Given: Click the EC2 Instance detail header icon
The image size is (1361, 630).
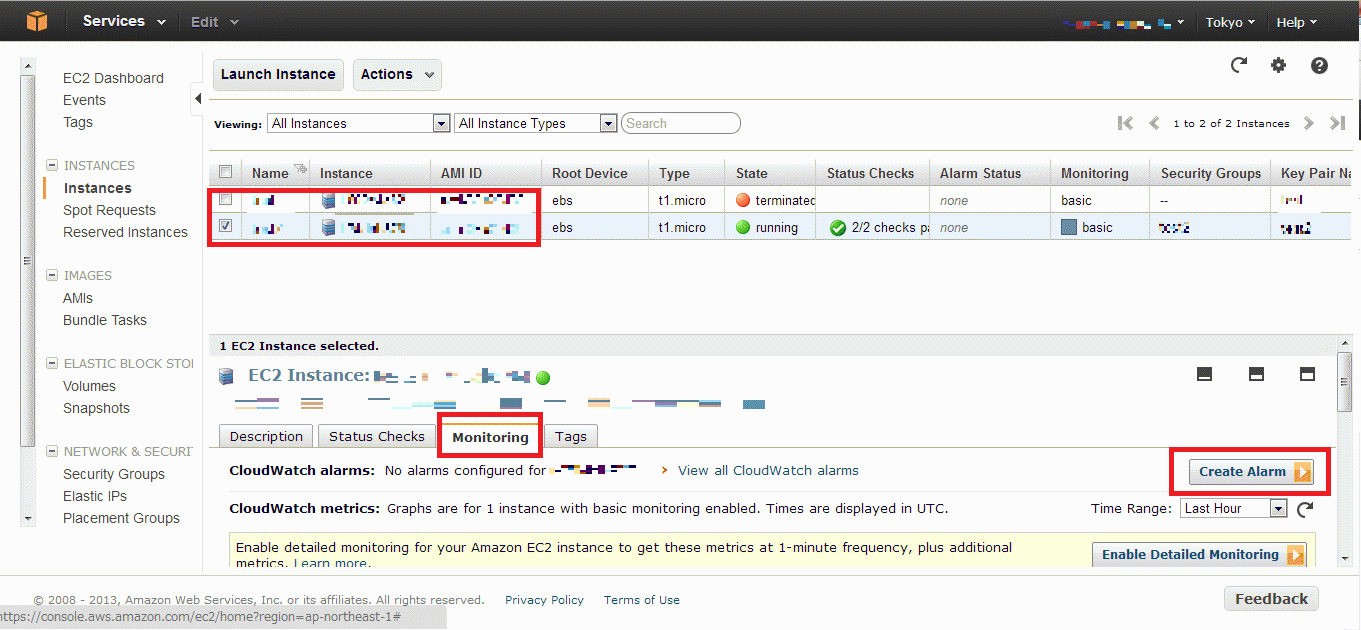Looking at the screenshot, I should (x=226, y=376).
